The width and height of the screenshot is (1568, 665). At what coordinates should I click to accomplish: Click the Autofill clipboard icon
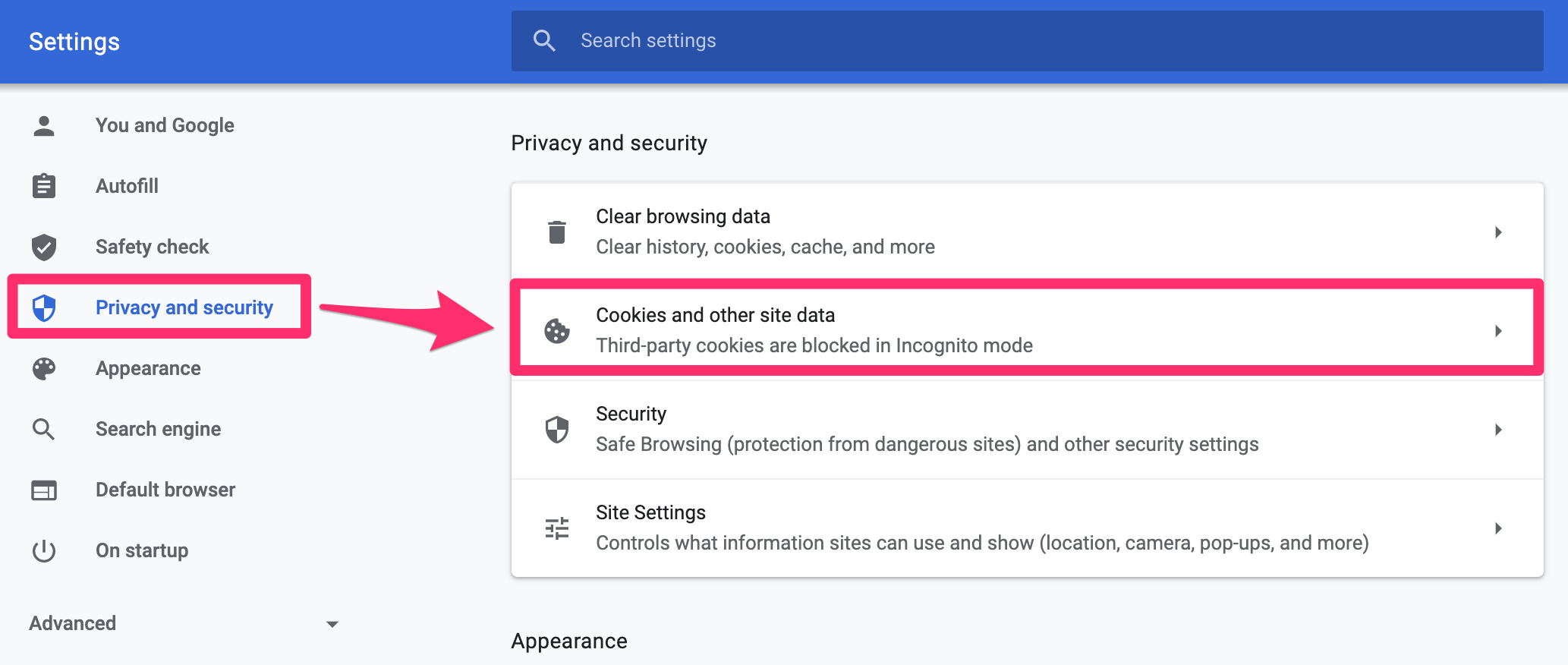click(44, 185)
